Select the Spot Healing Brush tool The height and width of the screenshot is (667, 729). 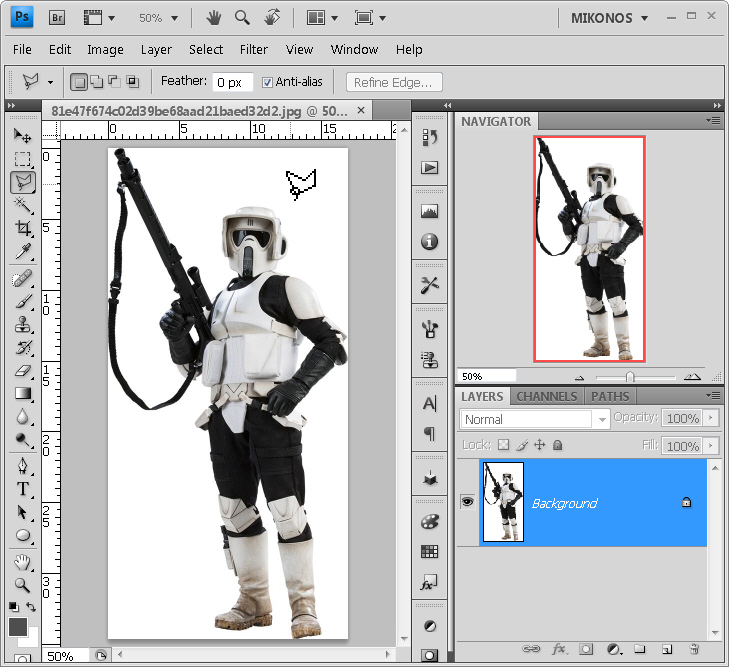[22, 279]
